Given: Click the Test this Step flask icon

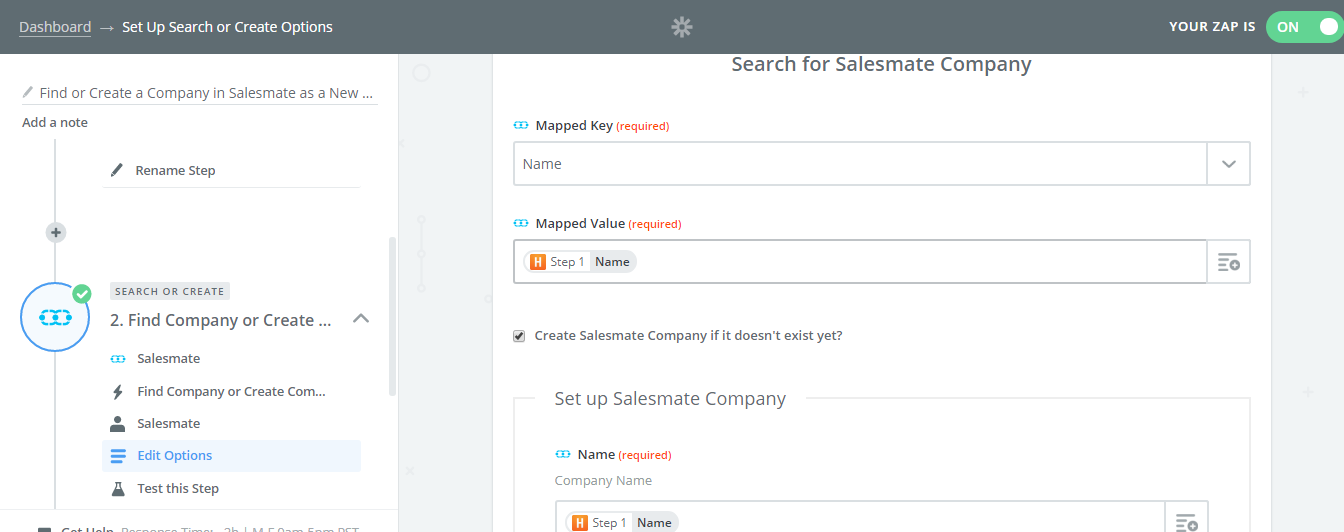Looking at the screenshot, I should click(118, 488).
